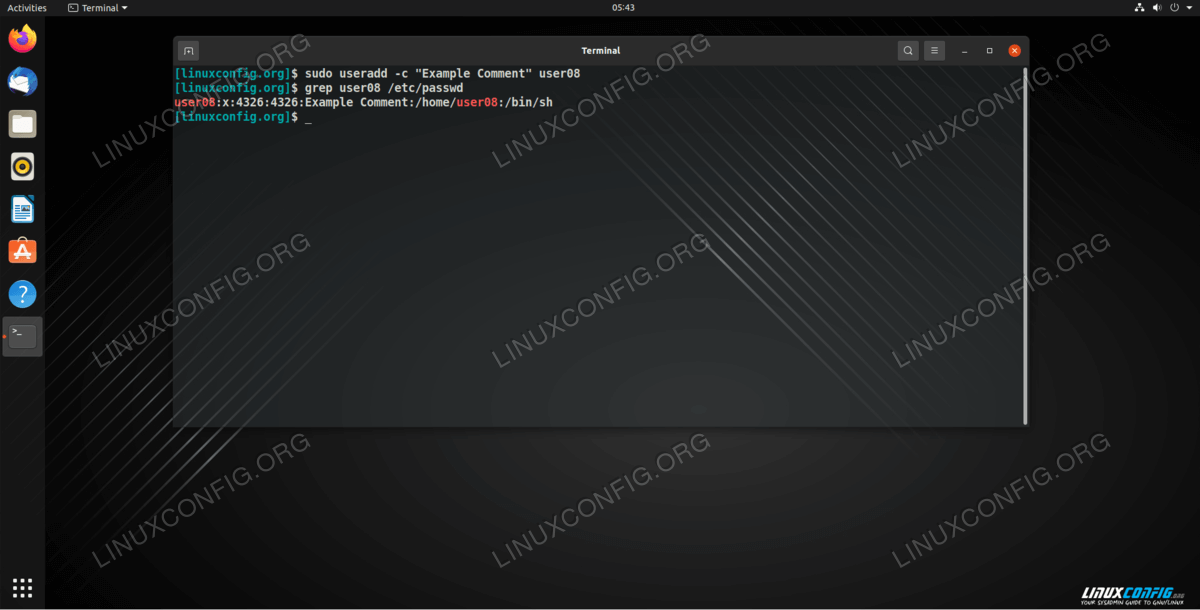
Task: Open the Help icon in the dock
Action: coord(22,294)
